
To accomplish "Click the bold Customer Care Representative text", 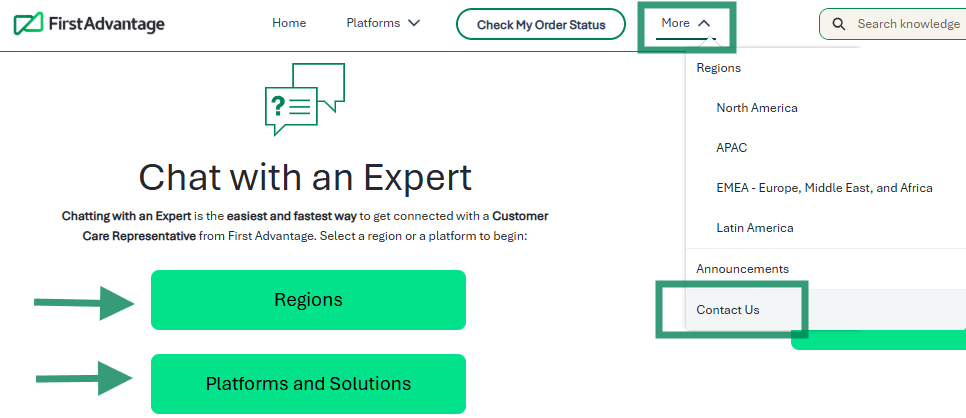I will (315, 226).
